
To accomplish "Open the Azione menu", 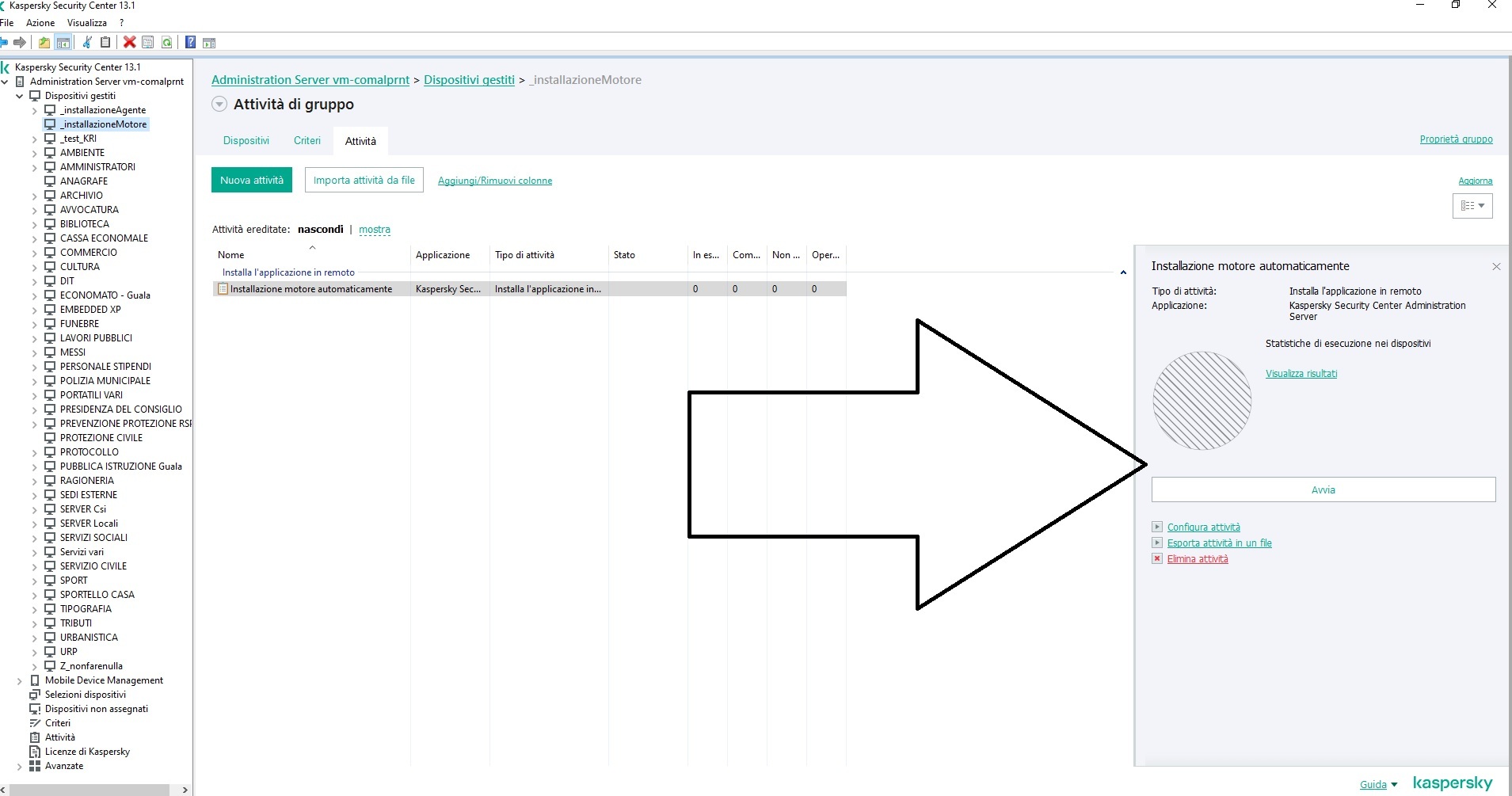I will click(x=40, y=23).
